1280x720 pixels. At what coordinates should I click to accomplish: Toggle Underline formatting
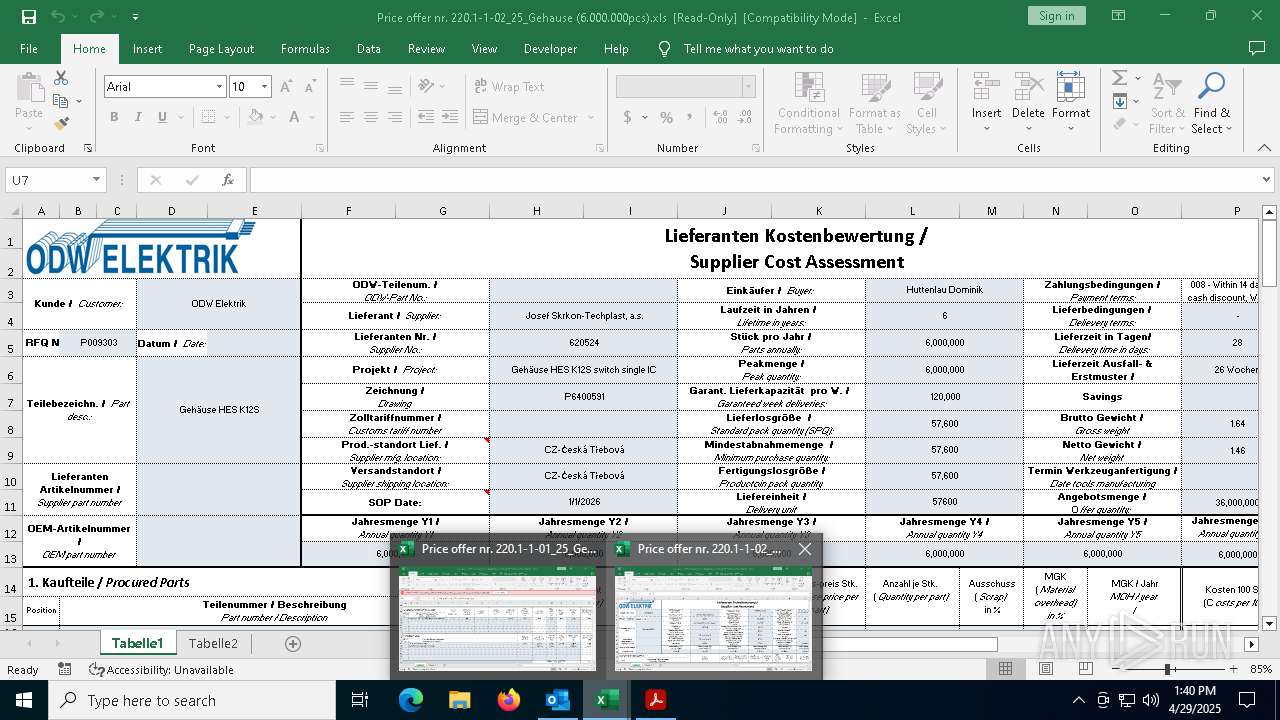(162, 117)
